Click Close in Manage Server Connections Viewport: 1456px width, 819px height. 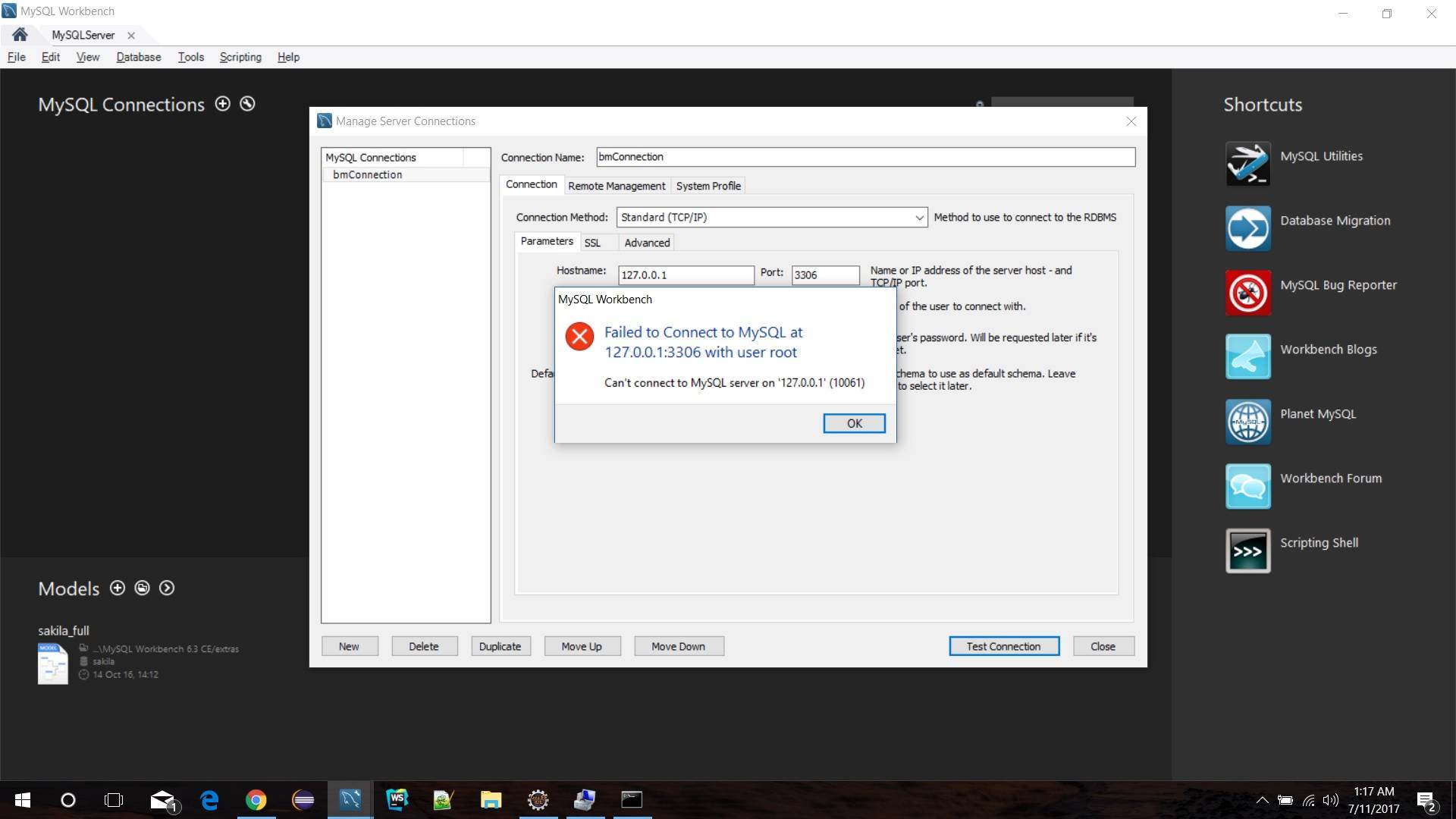pos(1103,646)
